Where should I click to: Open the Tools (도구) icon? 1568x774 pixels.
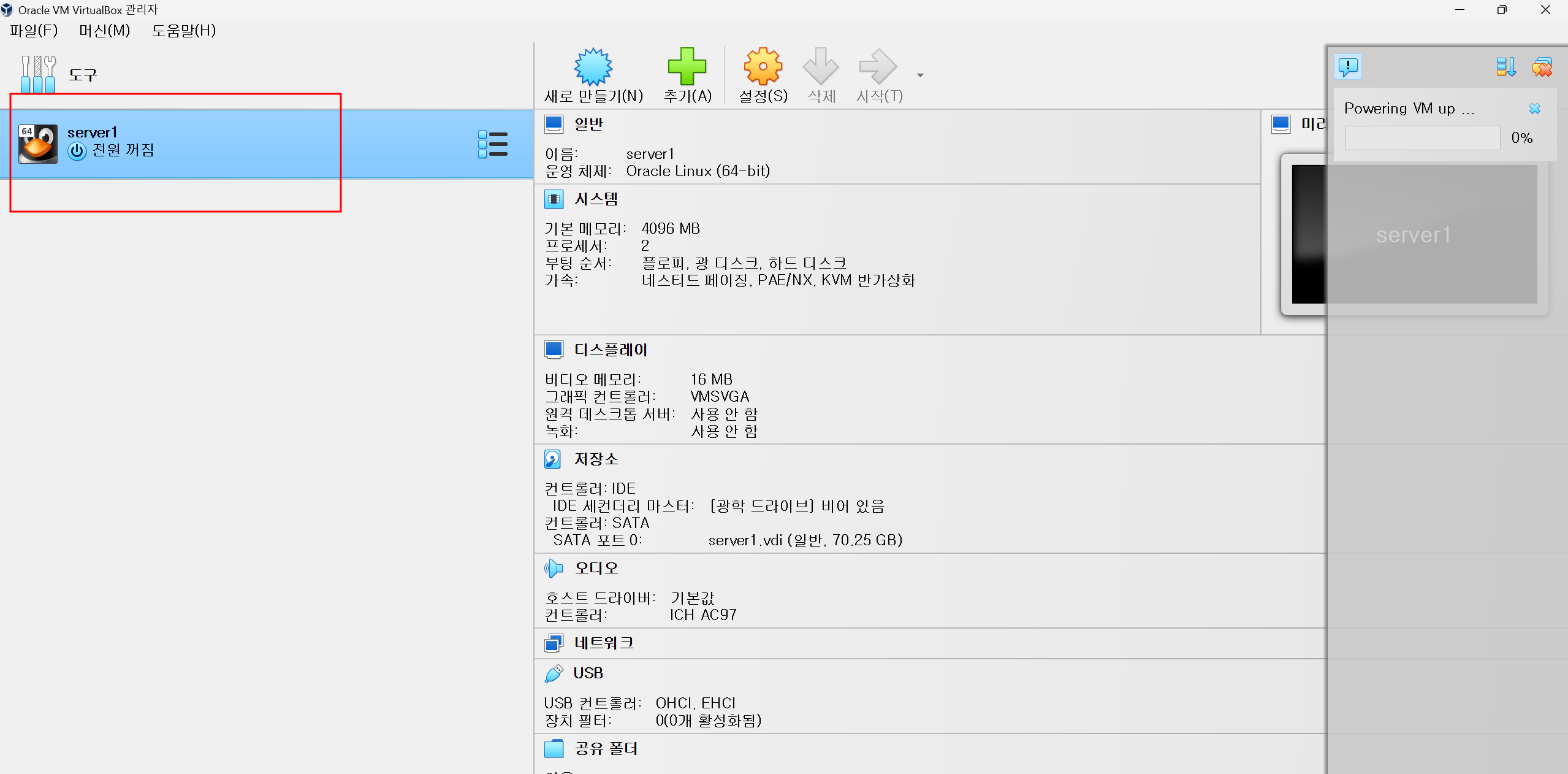click(x=38, y=74)
